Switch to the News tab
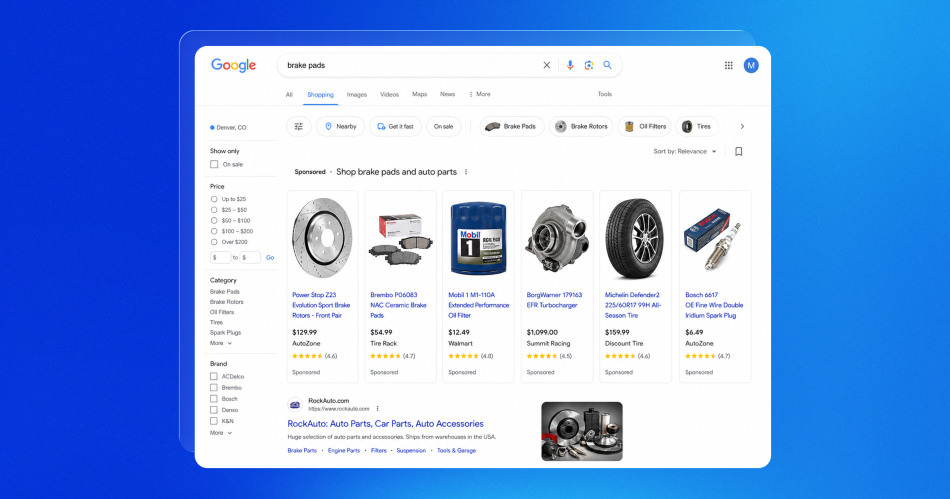 tap(447, 94)
